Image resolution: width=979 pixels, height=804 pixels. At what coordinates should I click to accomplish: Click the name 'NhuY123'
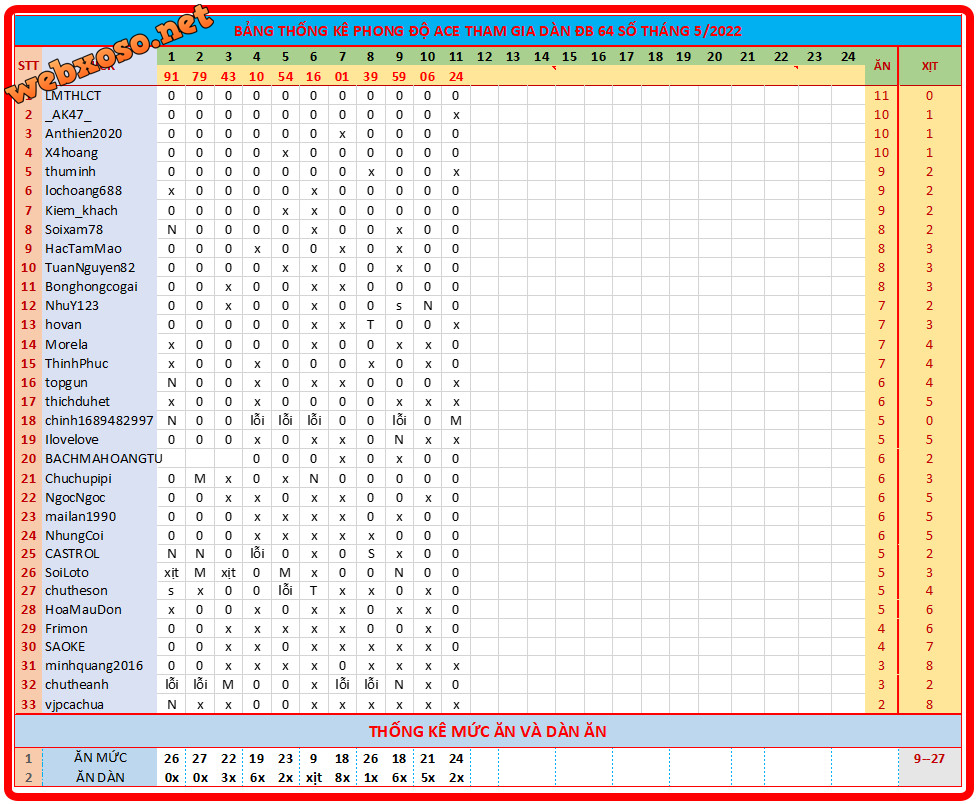click(x=72, y=306)
